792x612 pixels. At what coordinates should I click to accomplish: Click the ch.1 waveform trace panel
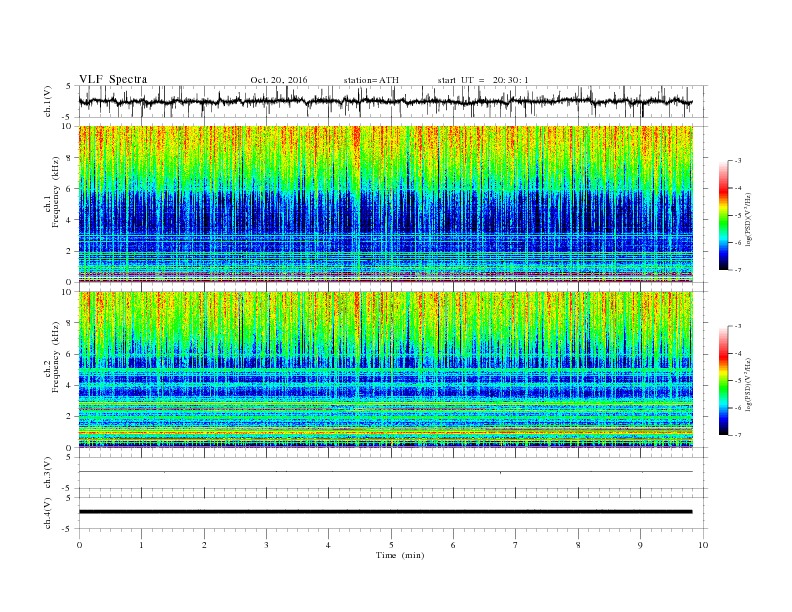[385, 101]
